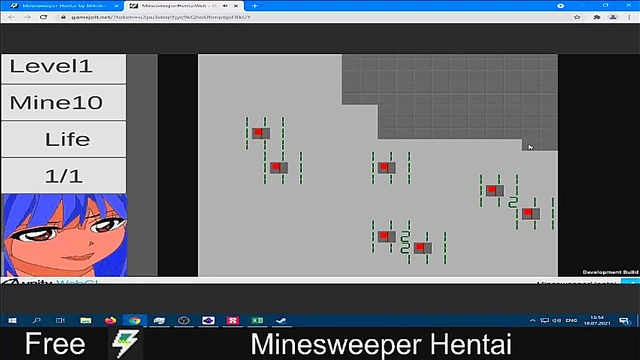
Task: Click the flagged tile right of the stacked 2s
Action: tap(422, 248)
